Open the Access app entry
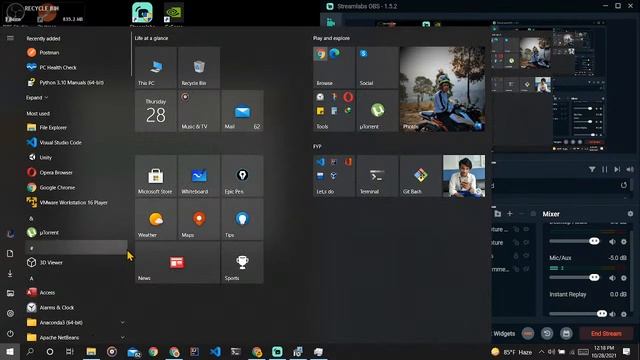Image resolution: width=640 pixels, height=360 pixels. [76, 292]
